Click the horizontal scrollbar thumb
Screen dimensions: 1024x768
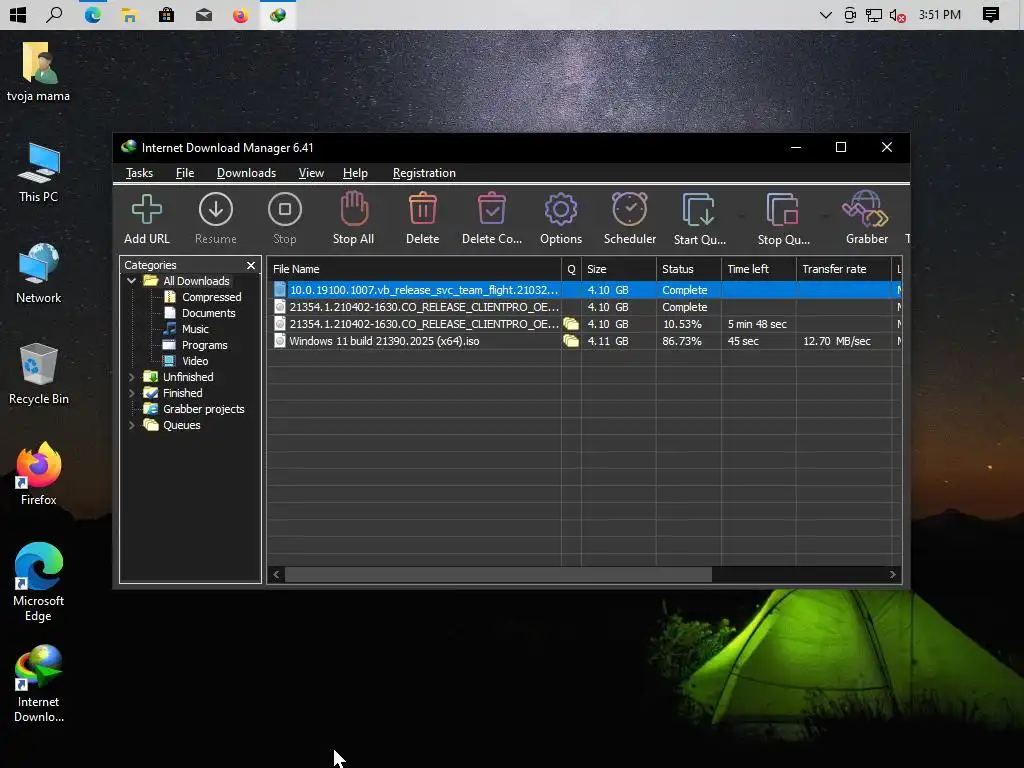click(498, 575)
